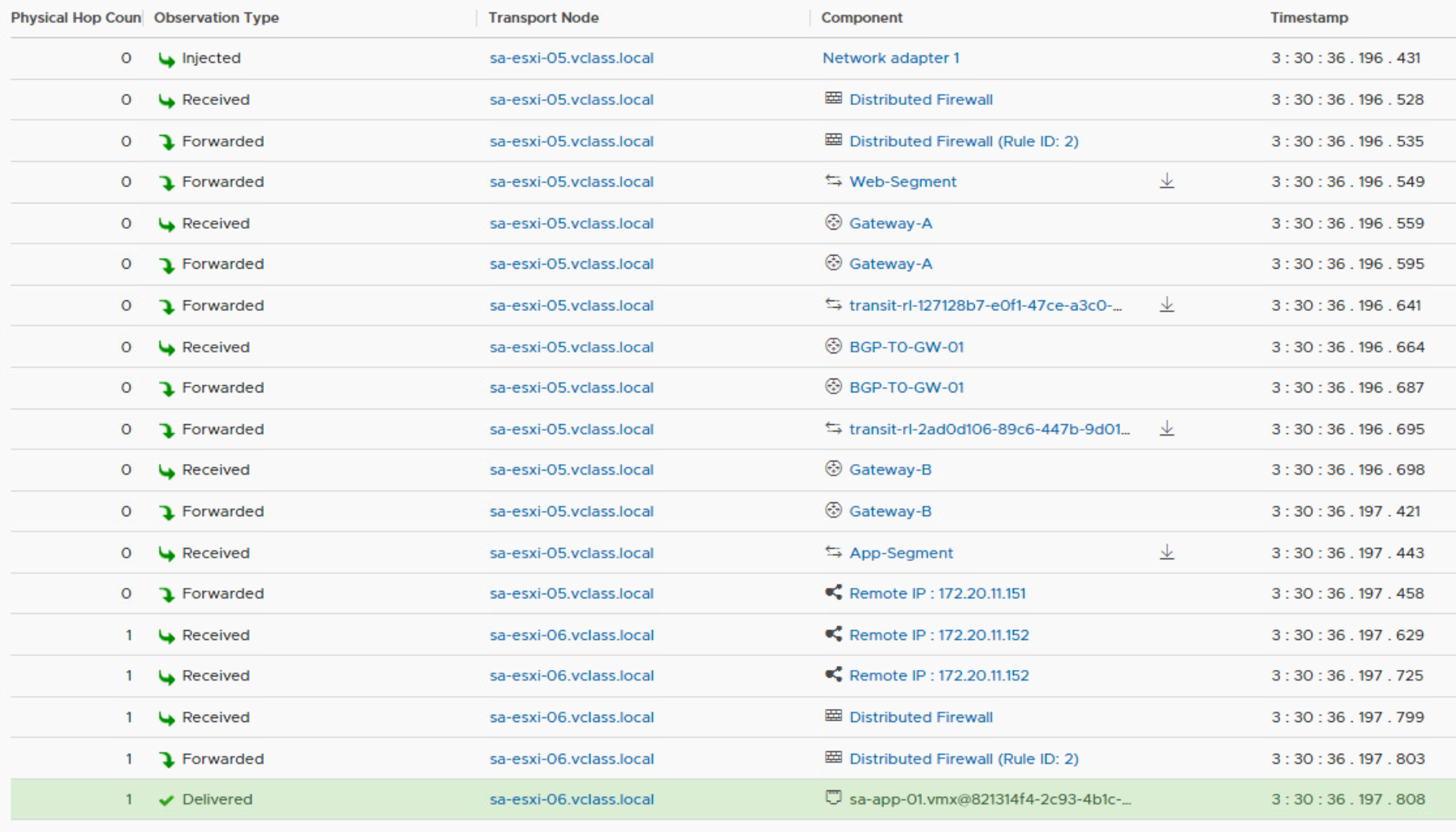Click firewall icon at timestamp 197.799
Screen dimensions: 1456x832
(x=833, y=716)
